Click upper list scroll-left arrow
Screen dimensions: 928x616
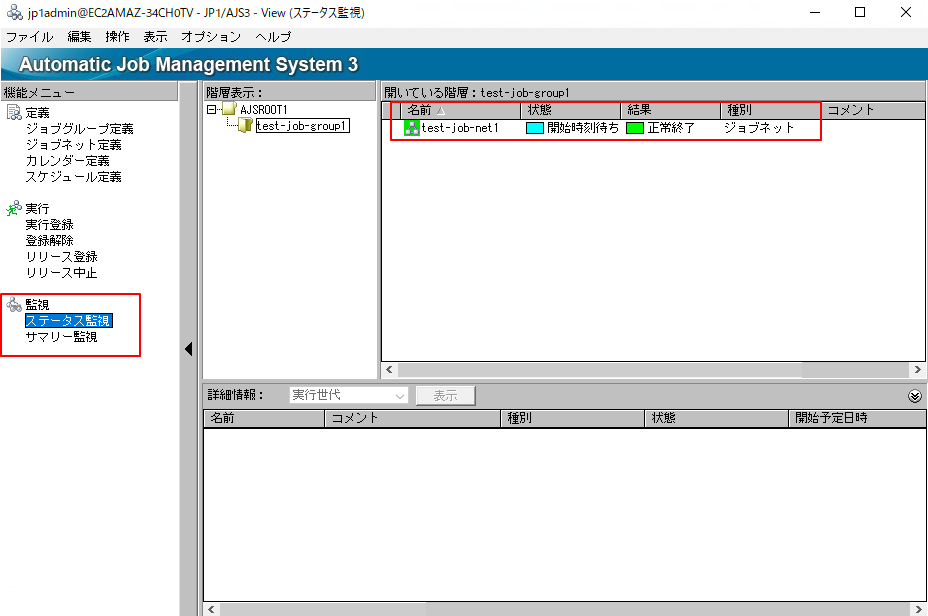pos(389,369)
